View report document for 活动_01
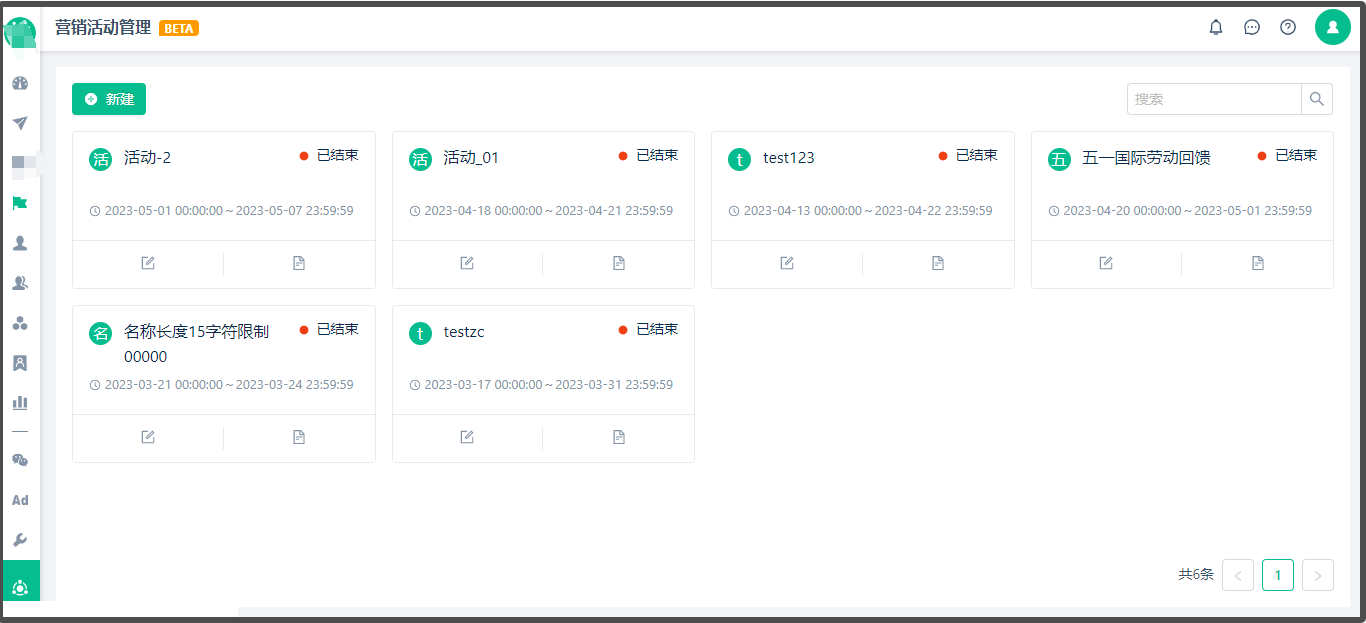 [619, 263]
